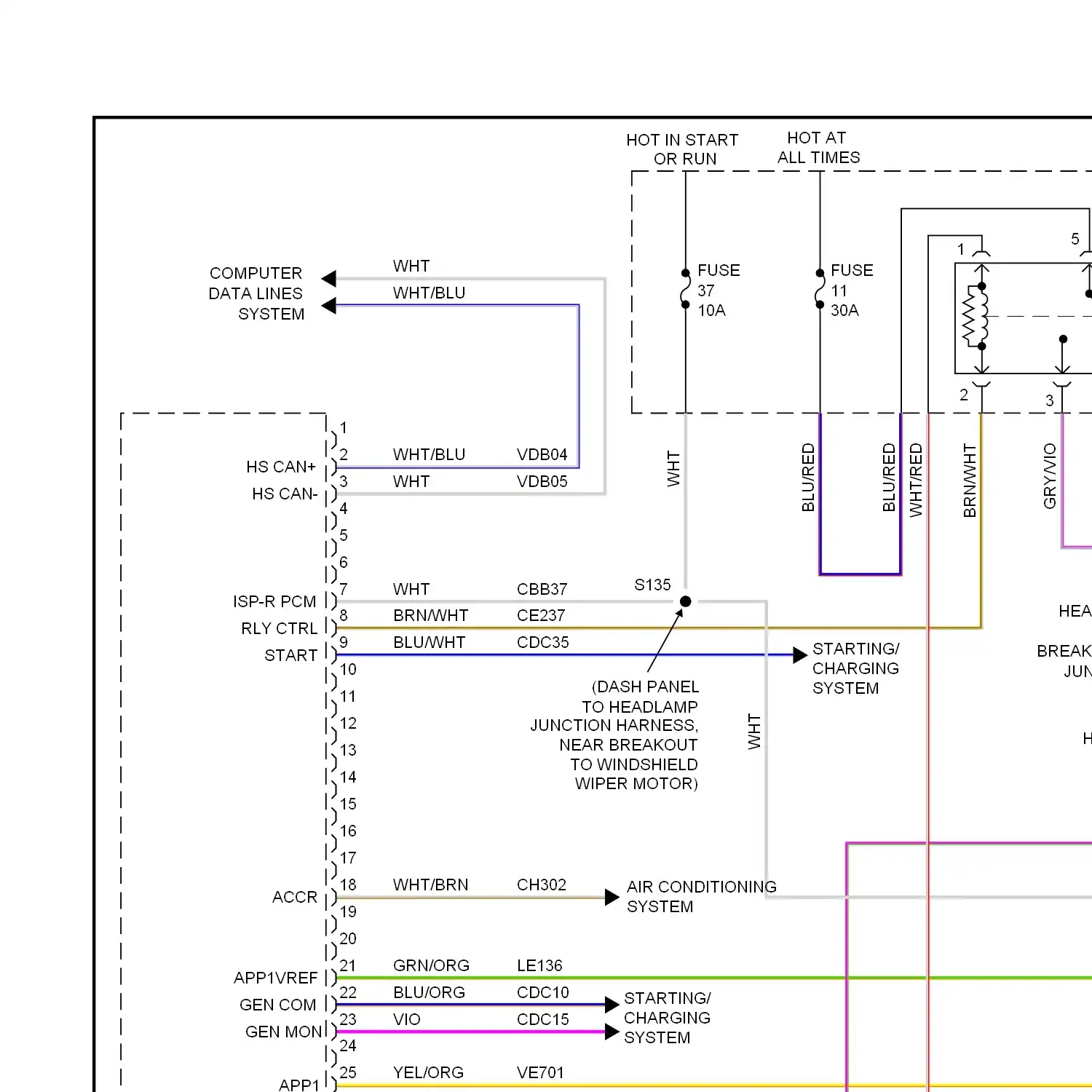1092x1092 pixels.
Task: Click wire code CDC15
Action: [542, 1019]
